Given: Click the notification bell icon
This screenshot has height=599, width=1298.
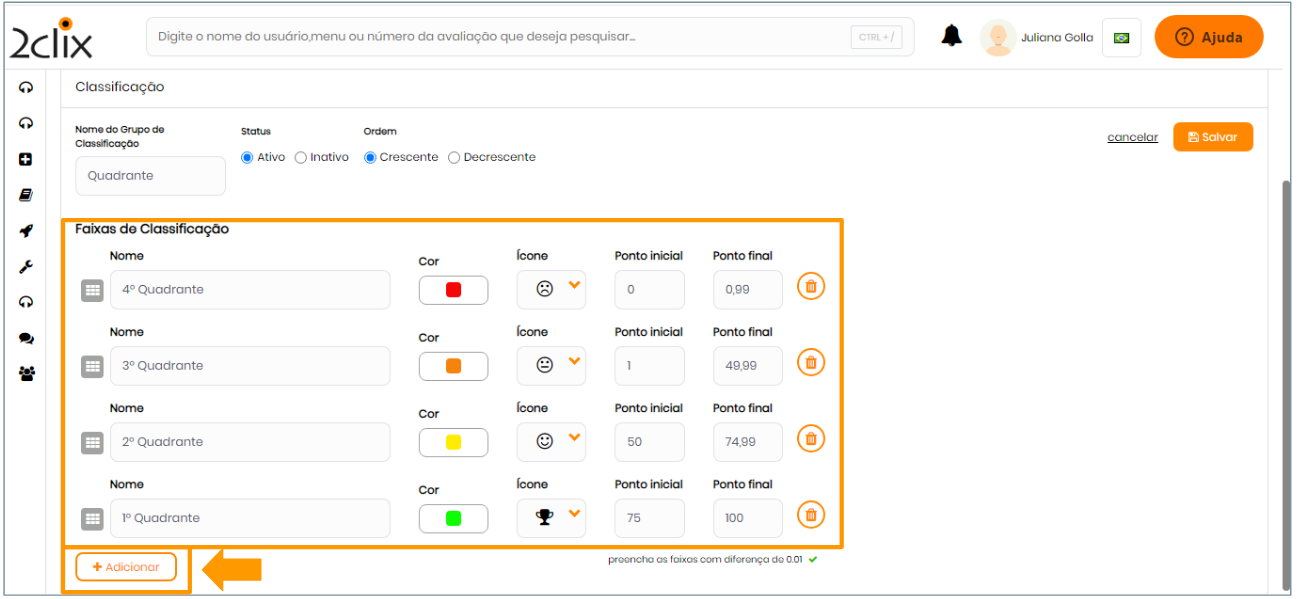Looking at the screenshot, I should tap(951, 37).
